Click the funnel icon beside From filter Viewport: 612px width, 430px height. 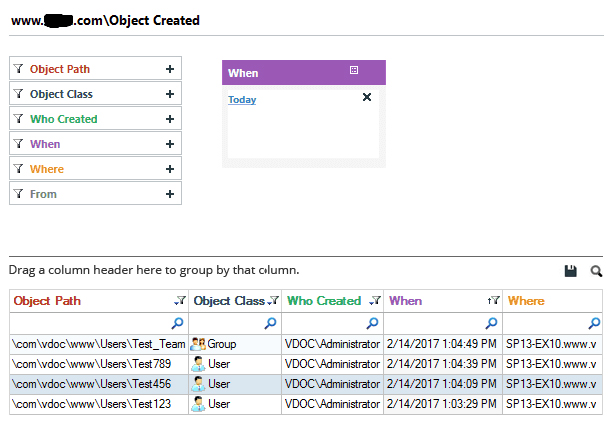18,194
